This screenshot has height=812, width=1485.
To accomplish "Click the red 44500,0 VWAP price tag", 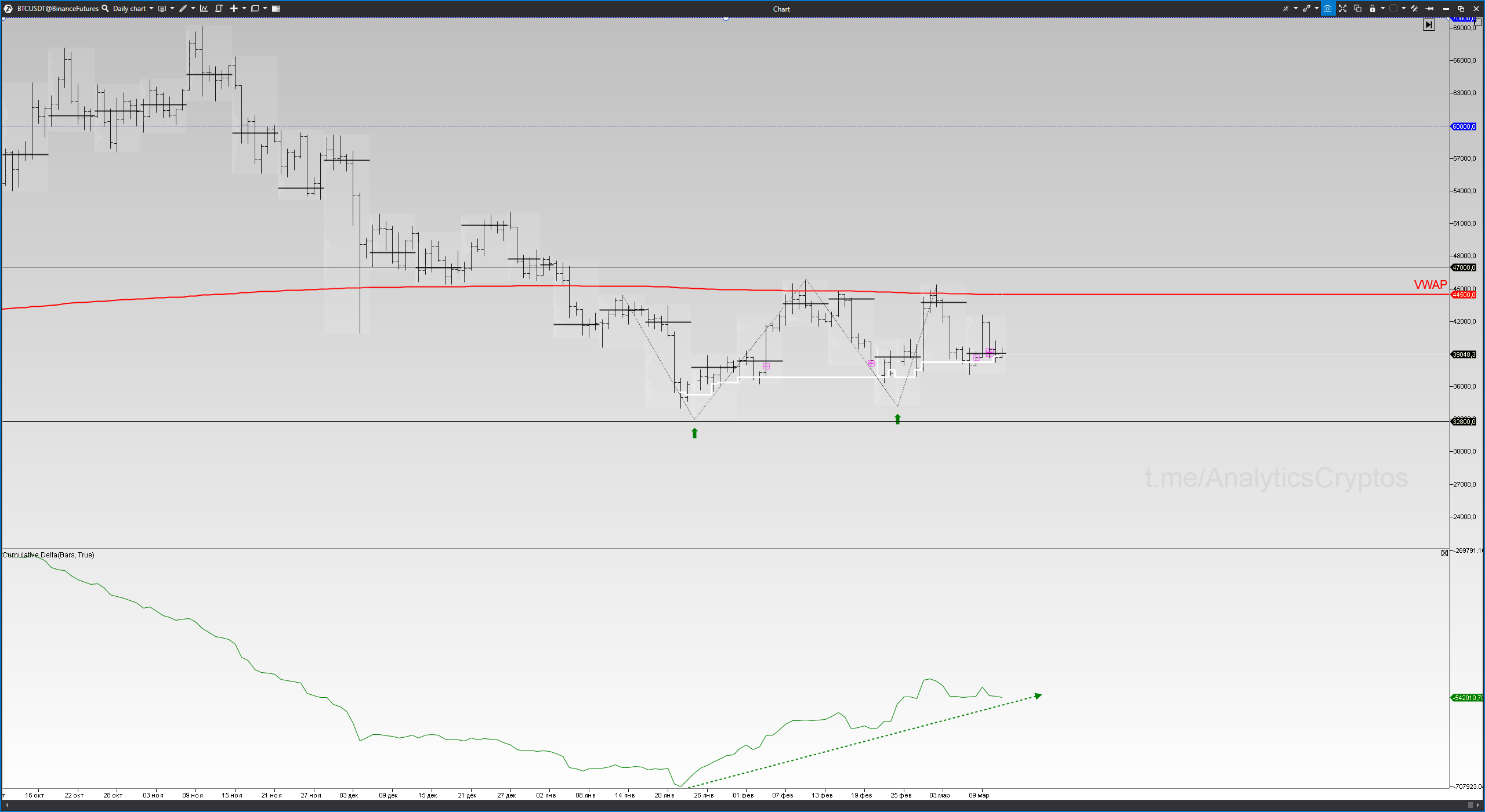I will 1464,295.
